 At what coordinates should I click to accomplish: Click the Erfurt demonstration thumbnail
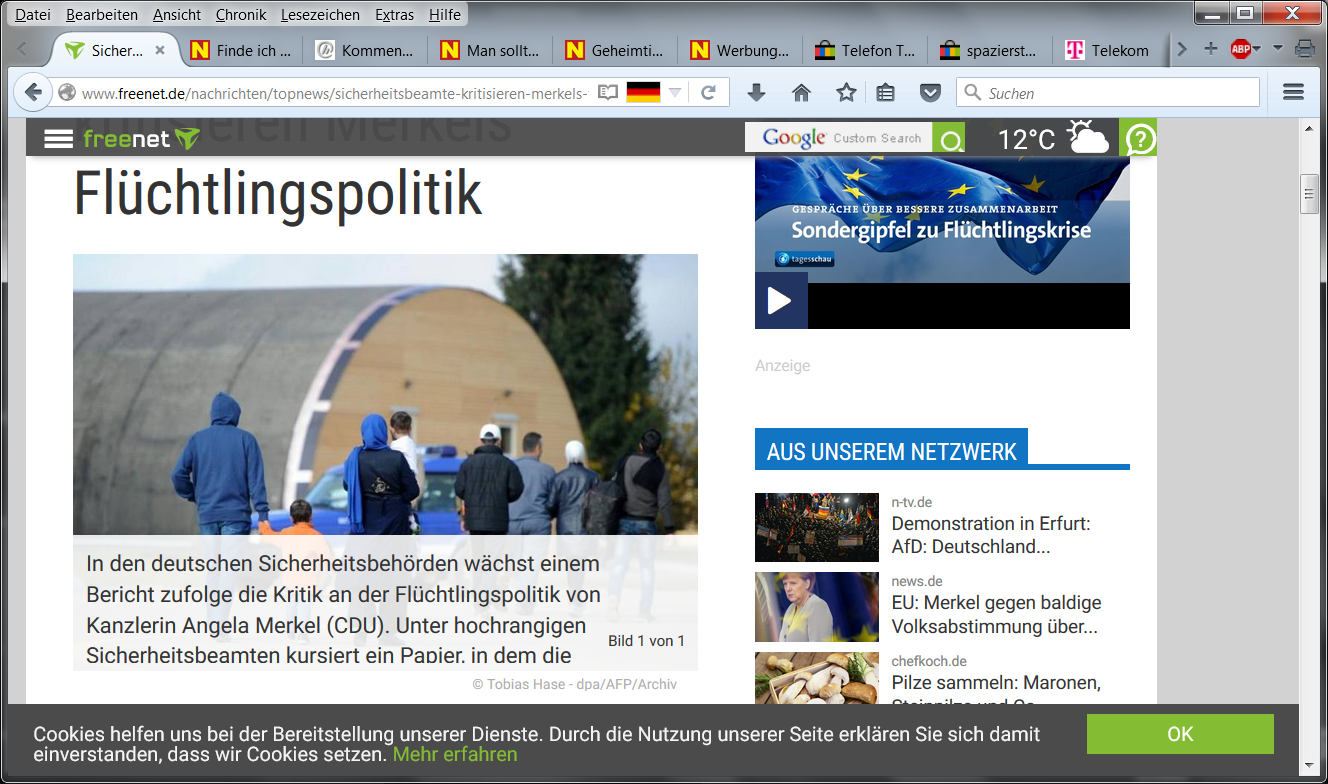(817, 527)
